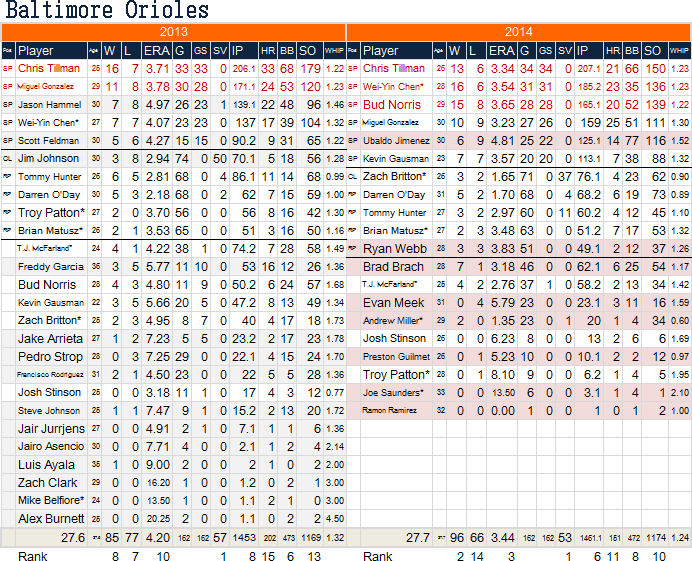Click Josh Stinson in the 2013 table

click(x=49, y=392)
